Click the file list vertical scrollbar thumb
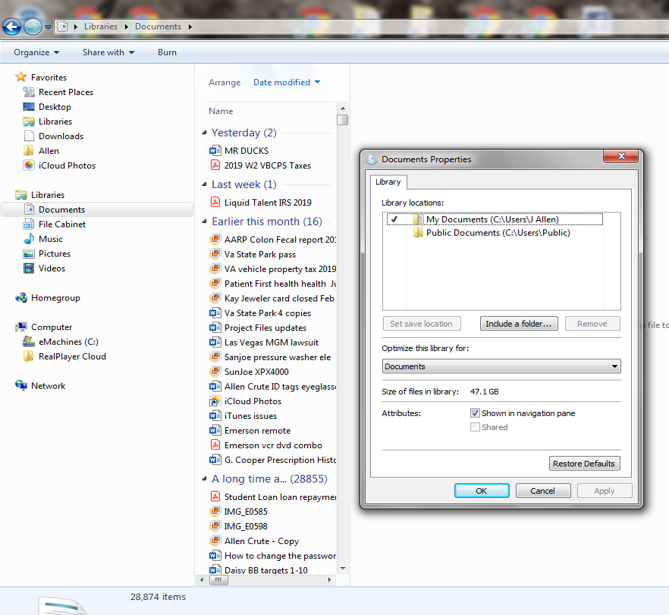This screenshot has height=615, width=669. click(x=343, y=120)
